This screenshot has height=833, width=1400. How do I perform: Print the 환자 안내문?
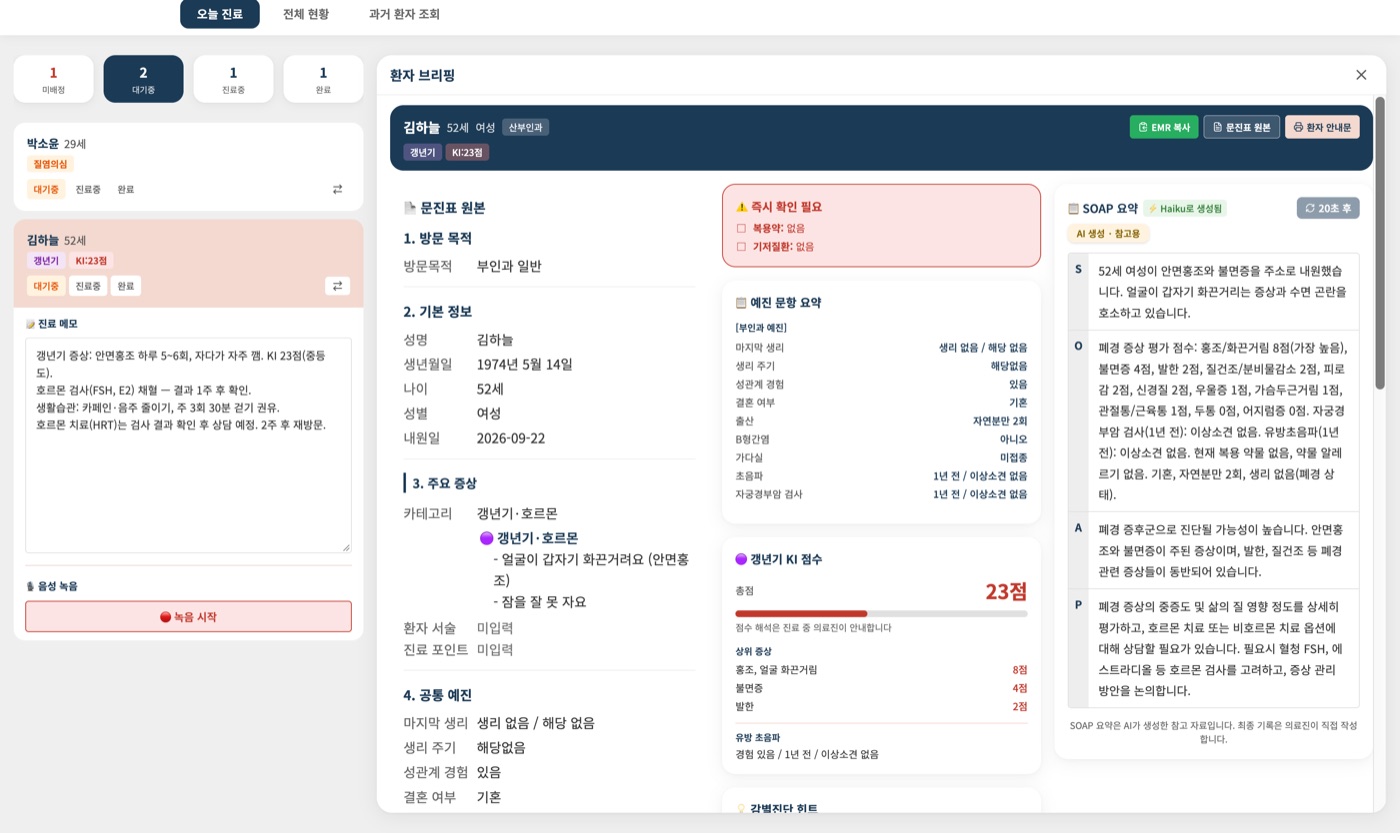click(x=1322, y=127)
